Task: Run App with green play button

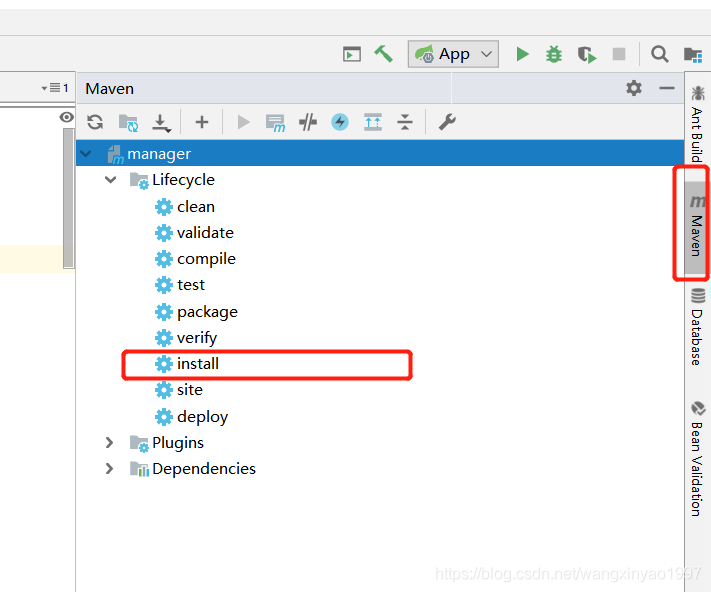Action: (x=522, y=54)
